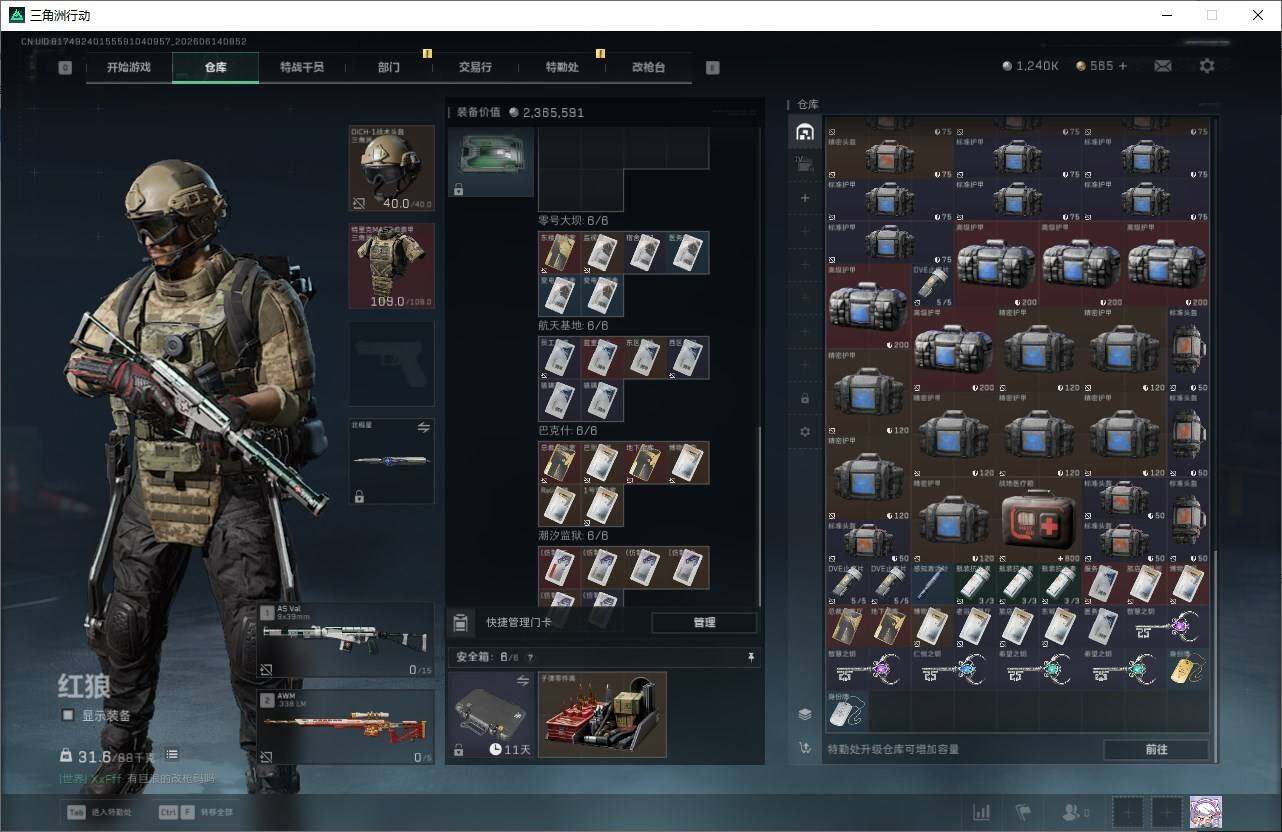
Task: Click the warehouse sidebar gear icon
Action: point(804,431)
